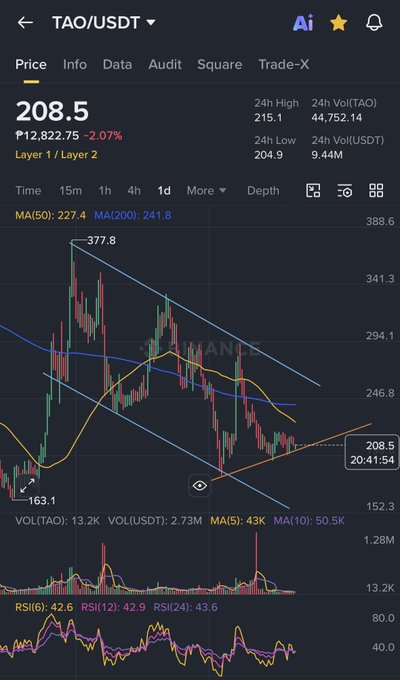Switch to the Price tab
400x680 pixels.
pyautogui.click(x=31, y=65)
